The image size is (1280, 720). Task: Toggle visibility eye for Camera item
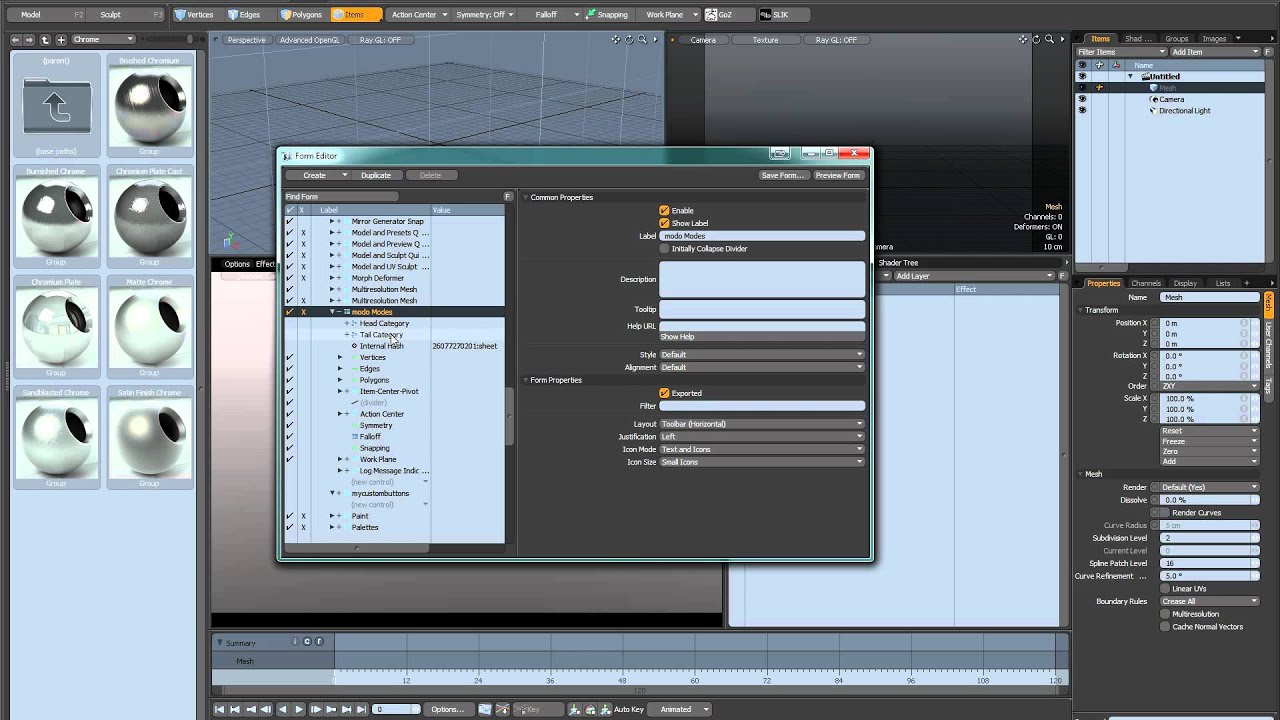click(x=1082, y=99)
